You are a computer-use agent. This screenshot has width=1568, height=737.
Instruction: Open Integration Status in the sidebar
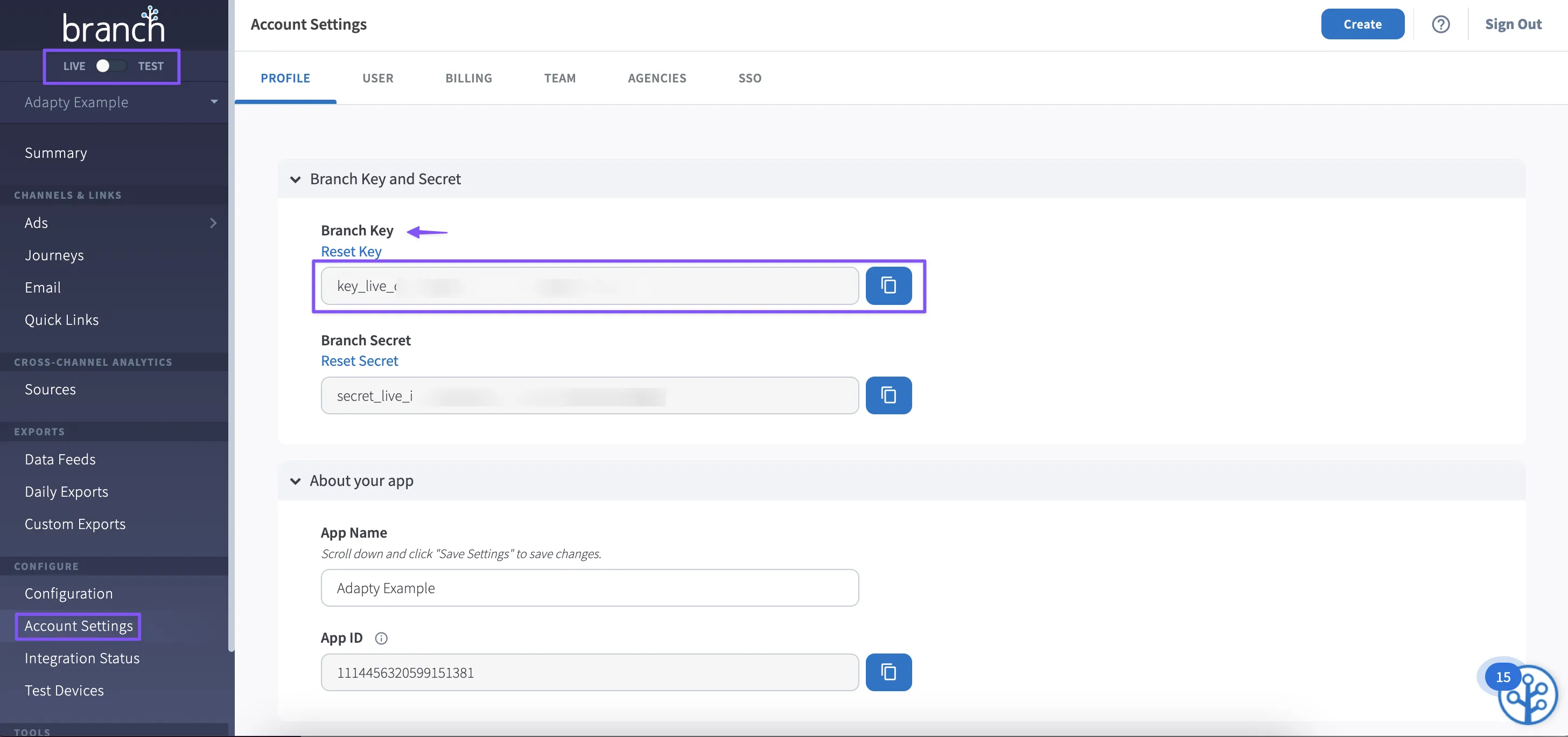click(x=82, y=658)
